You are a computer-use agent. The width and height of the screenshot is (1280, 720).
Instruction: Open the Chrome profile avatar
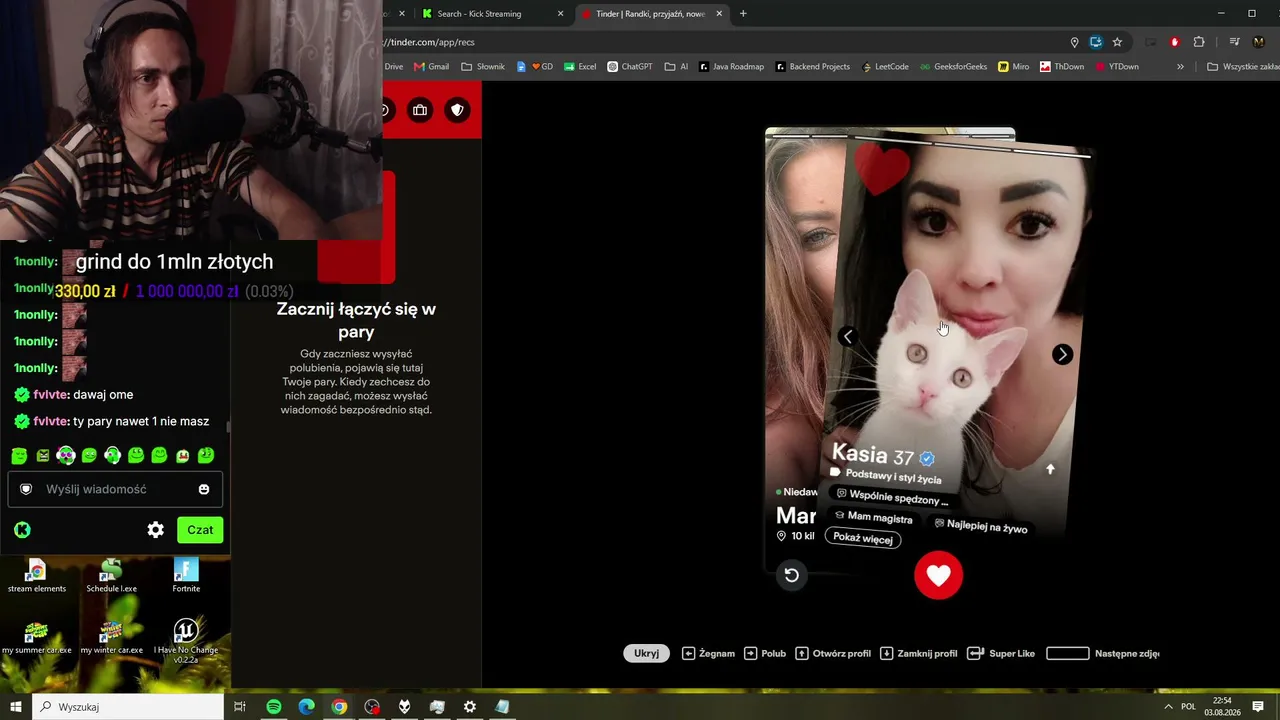[1259, 42]
